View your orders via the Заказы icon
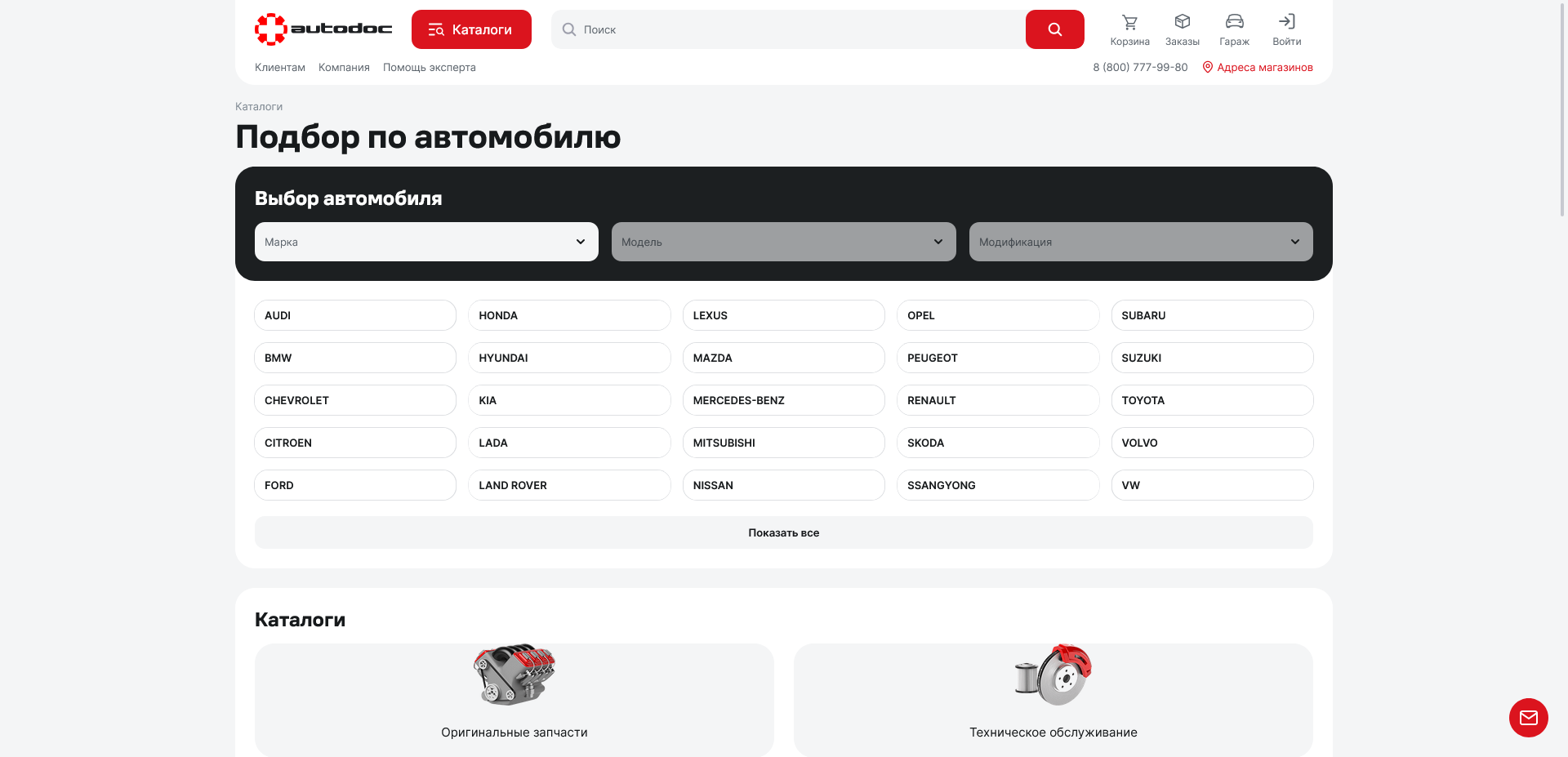The width and height of the screenshot is (1568, 757). tap(1182, 29)
